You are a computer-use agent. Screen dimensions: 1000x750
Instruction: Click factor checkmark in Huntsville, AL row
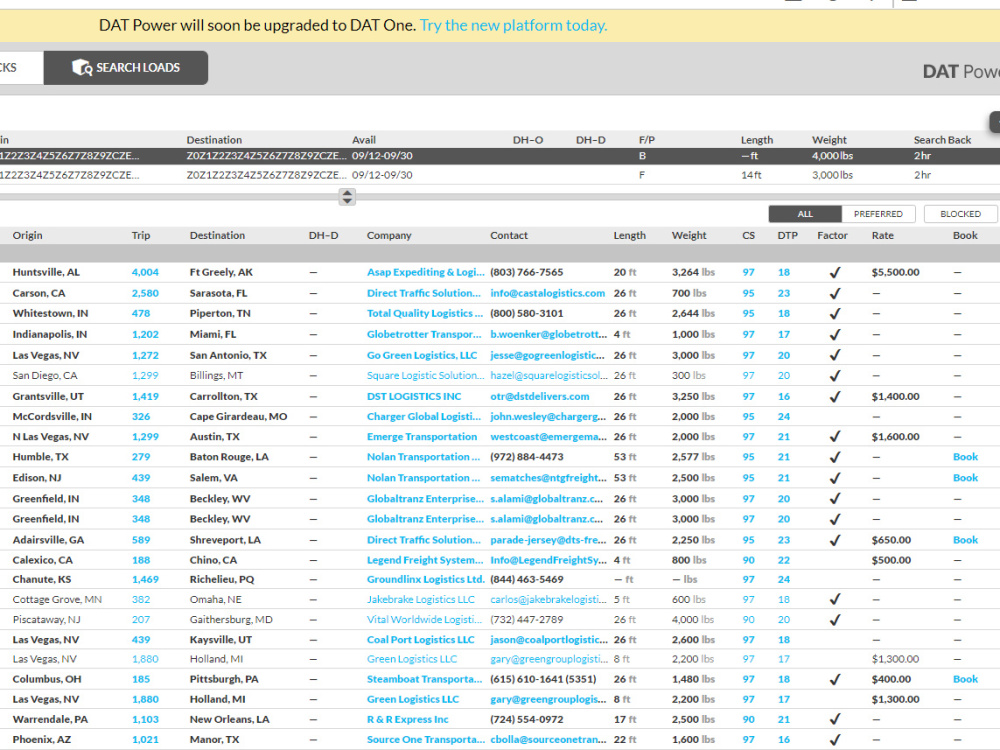[835, 272]
